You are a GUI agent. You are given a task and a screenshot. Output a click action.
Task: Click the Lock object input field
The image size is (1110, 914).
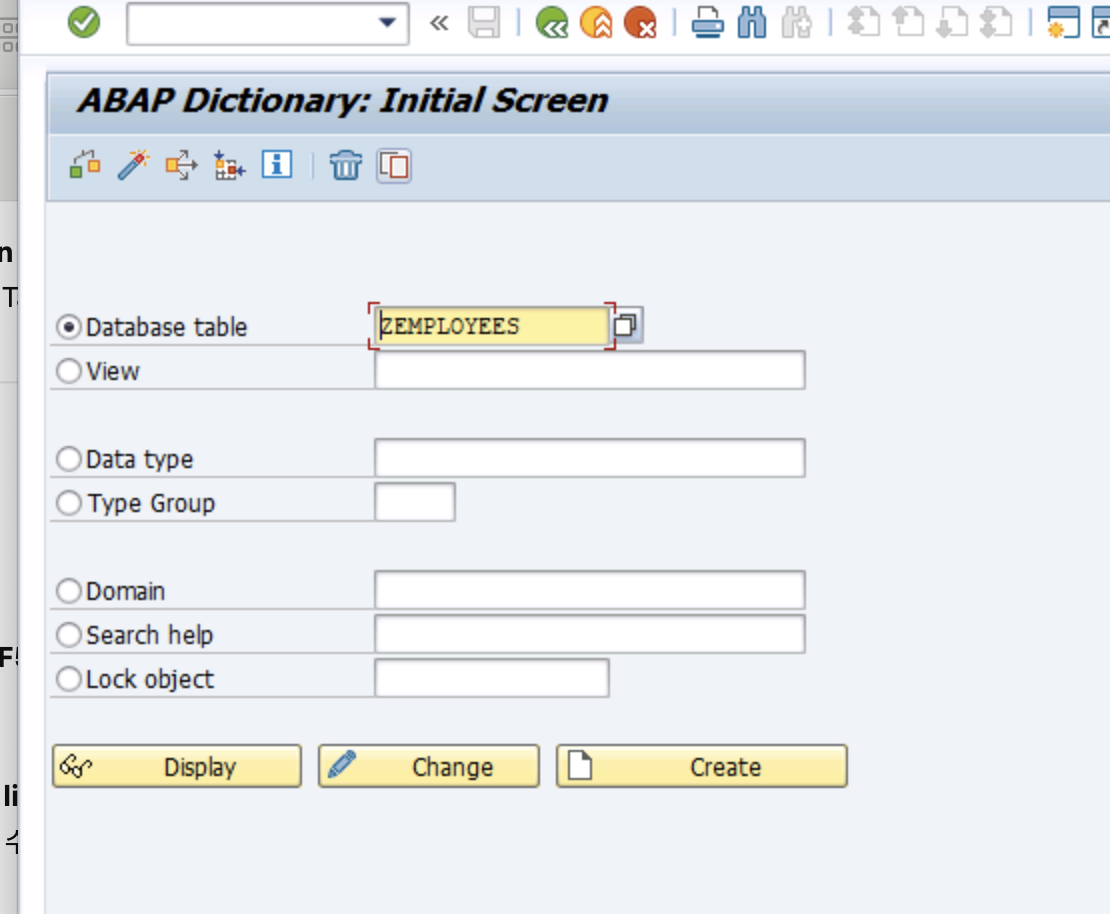[x=491, y=677]
